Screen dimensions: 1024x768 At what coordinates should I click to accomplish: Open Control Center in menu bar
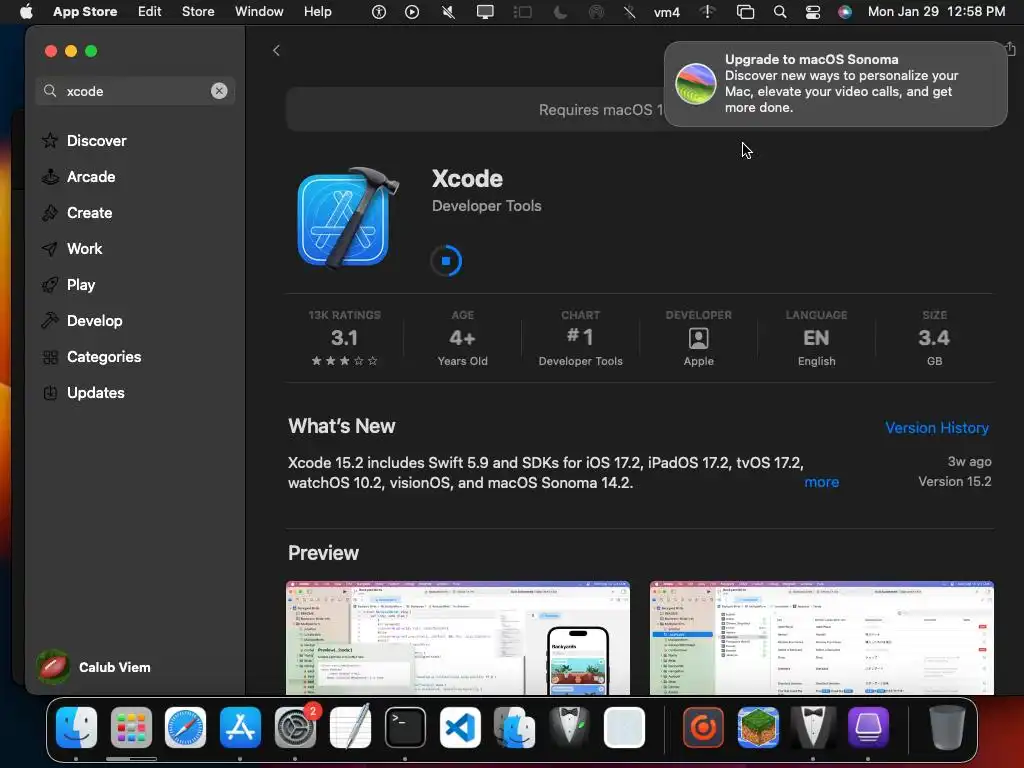point(812,12)
